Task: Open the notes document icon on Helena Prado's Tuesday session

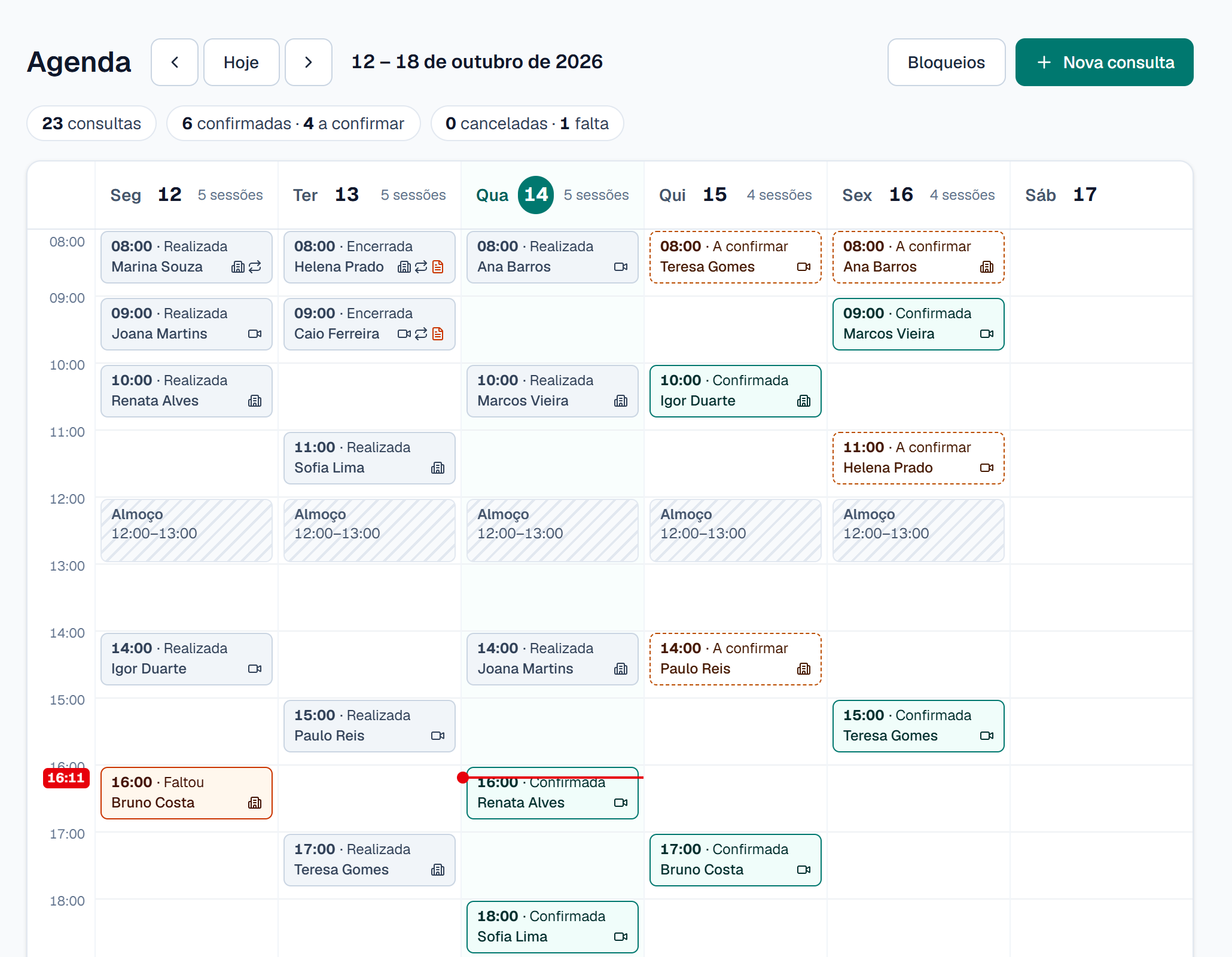Action: coord(438,267)
